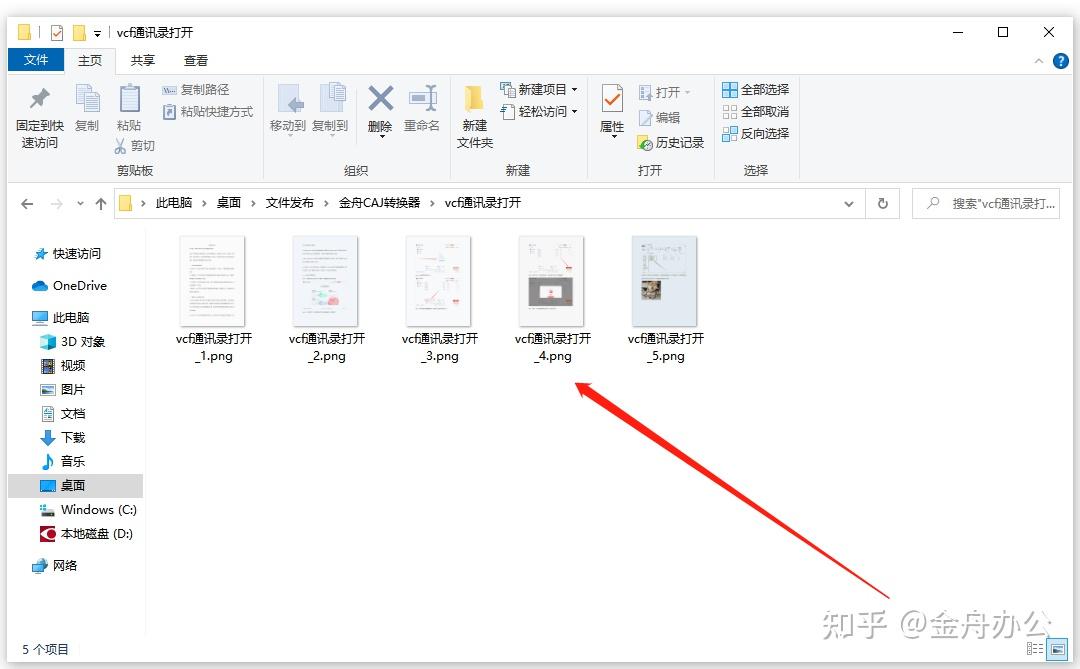Select file vcf通讯录打开_1.png thumbnail
The width and height of the screenshot is (1080, 669).
(x=213, y=281)
